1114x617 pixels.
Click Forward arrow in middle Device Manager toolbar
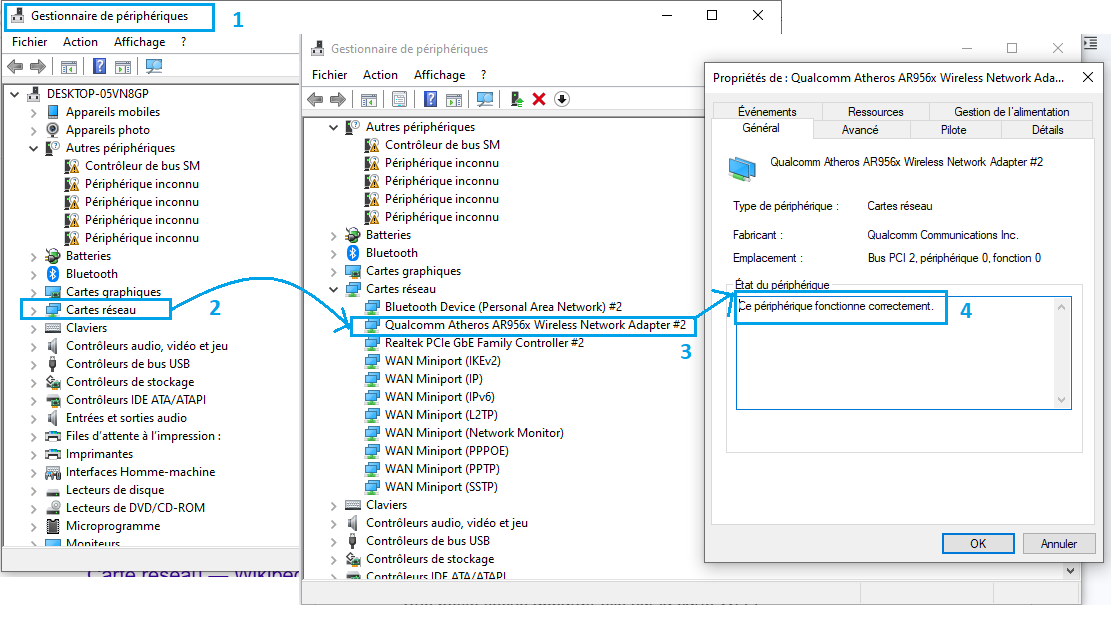[338, 100]
